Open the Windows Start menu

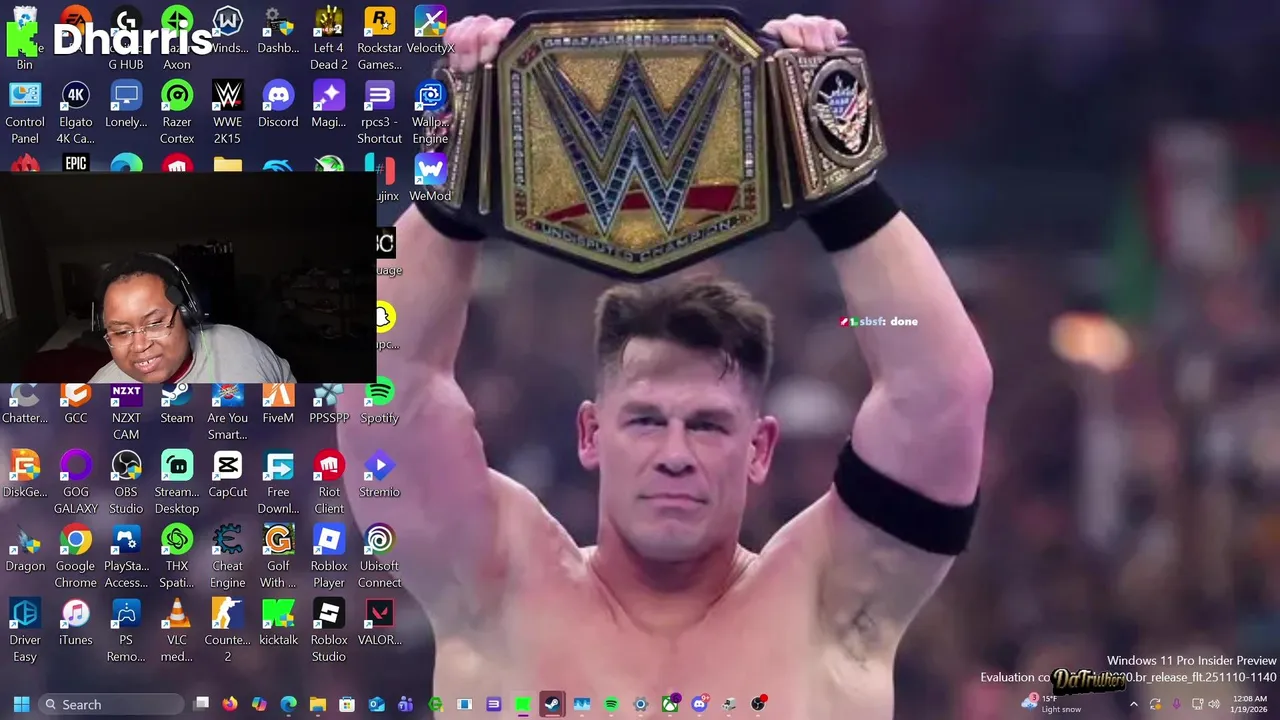click(21, 704)
